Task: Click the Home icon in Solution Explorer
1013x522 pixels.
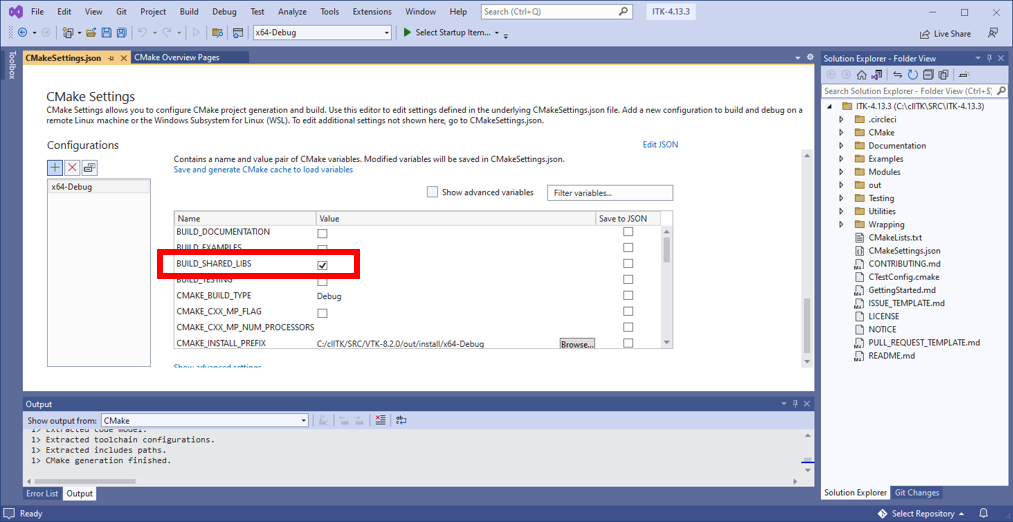Action: 861,75
